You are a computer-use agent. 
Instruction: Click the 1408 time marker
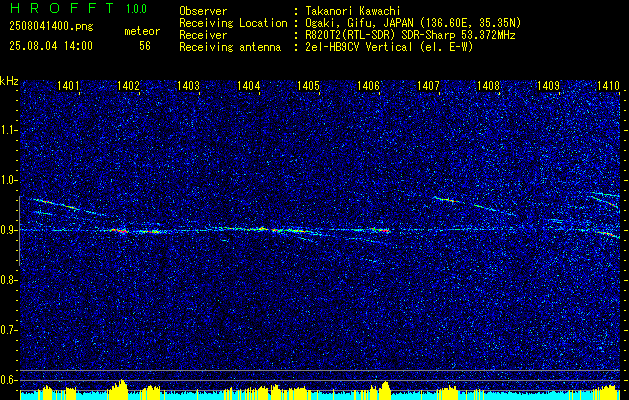click(488, 85)
